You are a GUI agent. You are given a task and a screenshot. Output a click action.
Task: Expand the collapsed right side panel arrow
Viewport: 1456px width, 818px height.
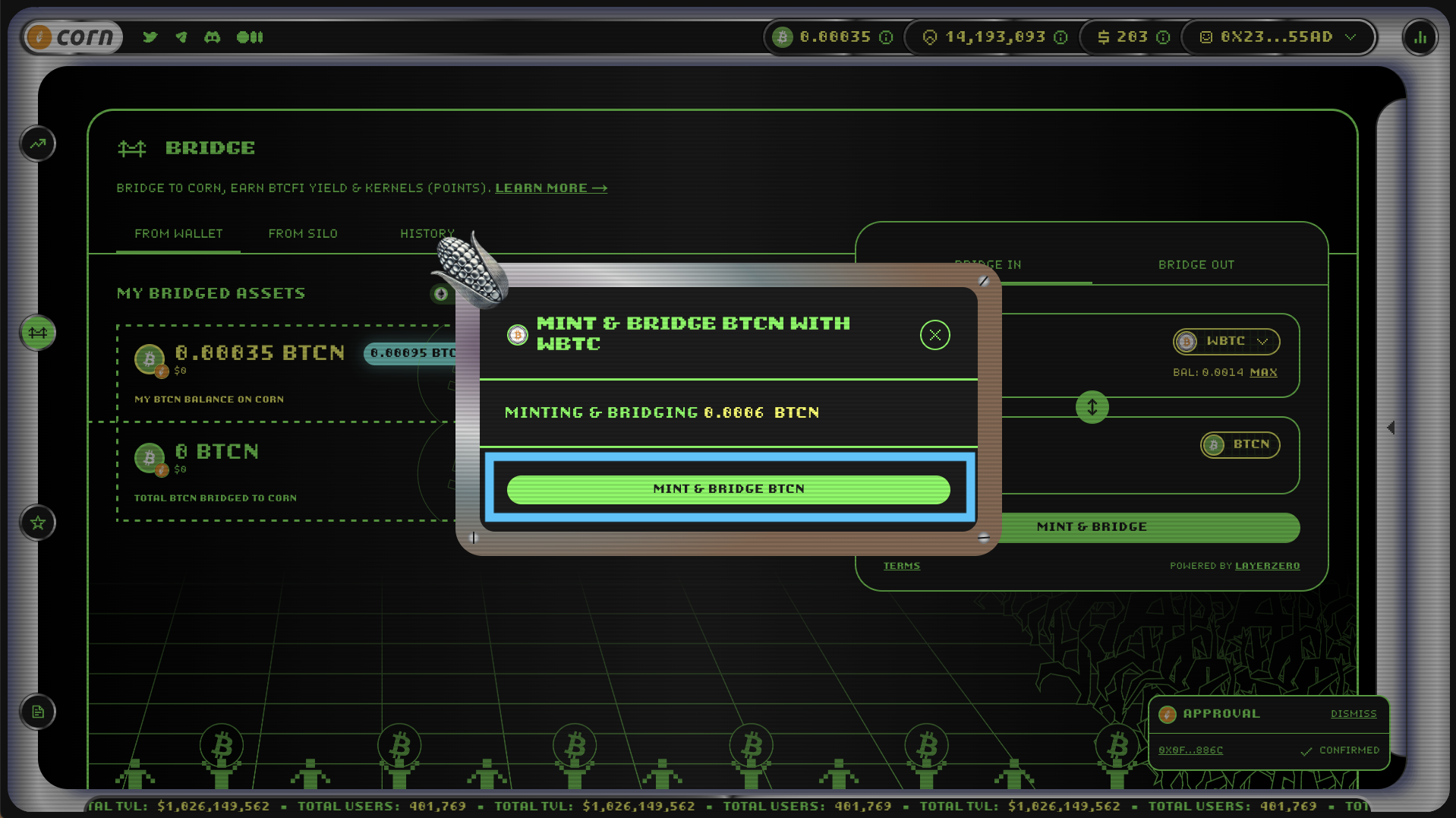tap(1391, 428)
